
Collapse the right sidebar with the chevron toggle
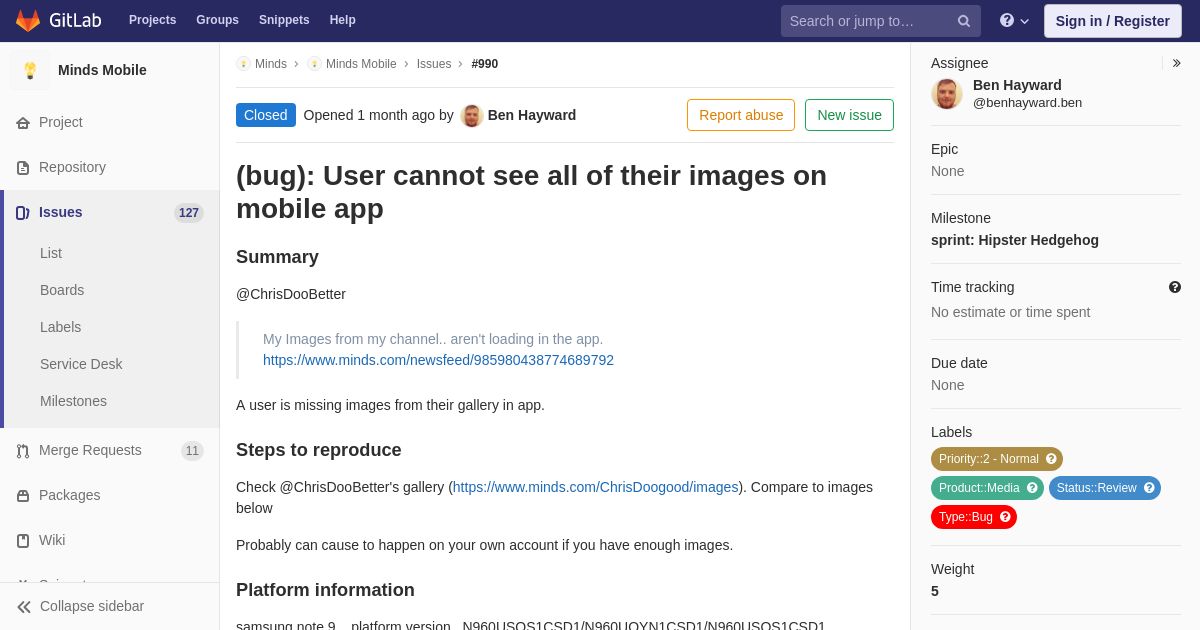pyautogui.click(x=1177, y=63)
